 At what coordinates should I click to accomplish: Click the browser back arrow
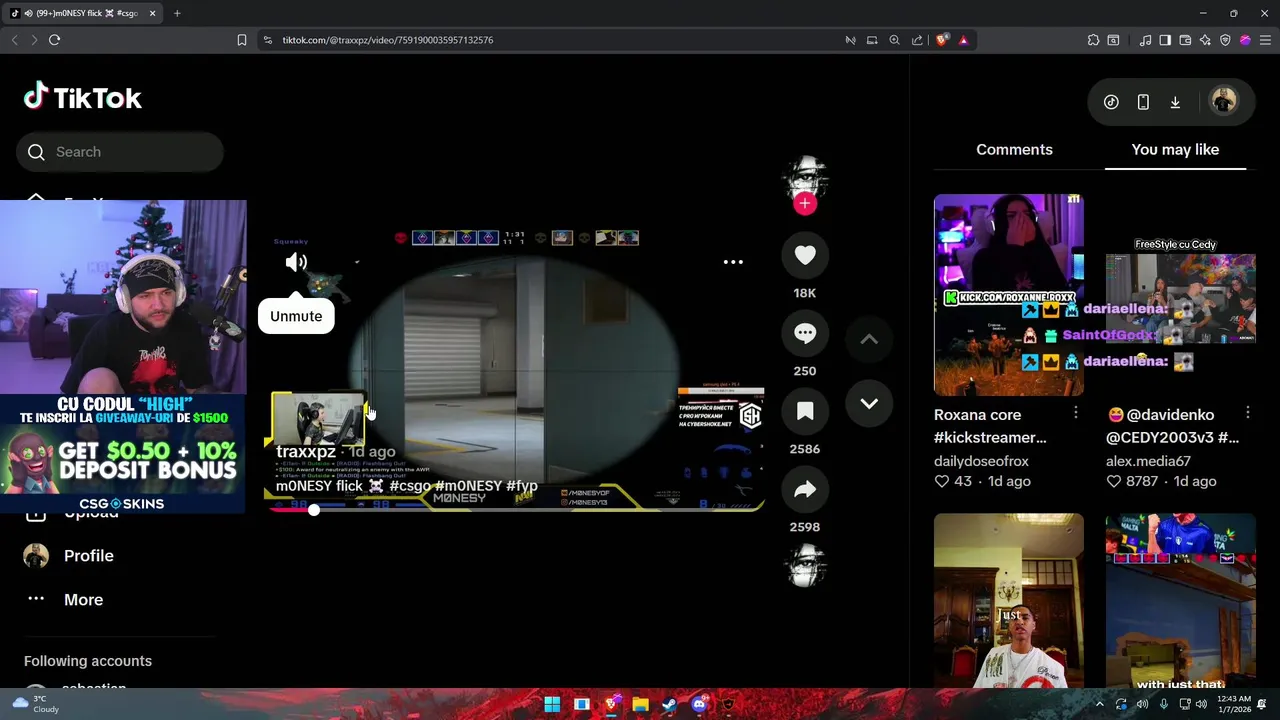[14, 40]
